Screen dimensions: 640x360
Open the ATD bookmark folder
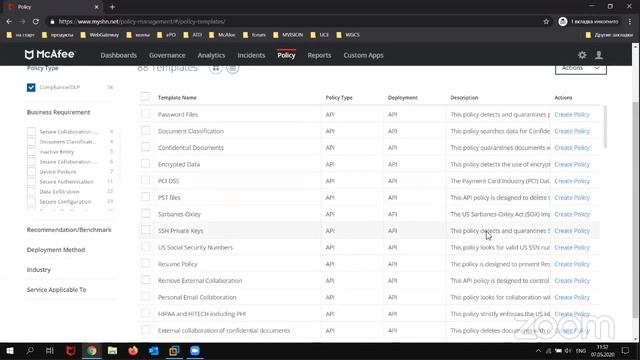[x=193, y=35]
